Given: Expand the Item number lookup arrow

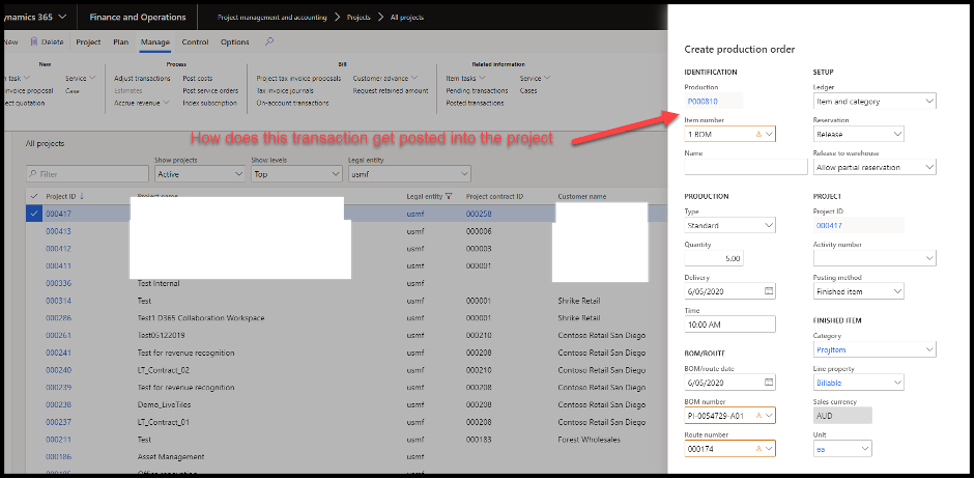Looking at the screenshot, I should click(x=769, y=134).
